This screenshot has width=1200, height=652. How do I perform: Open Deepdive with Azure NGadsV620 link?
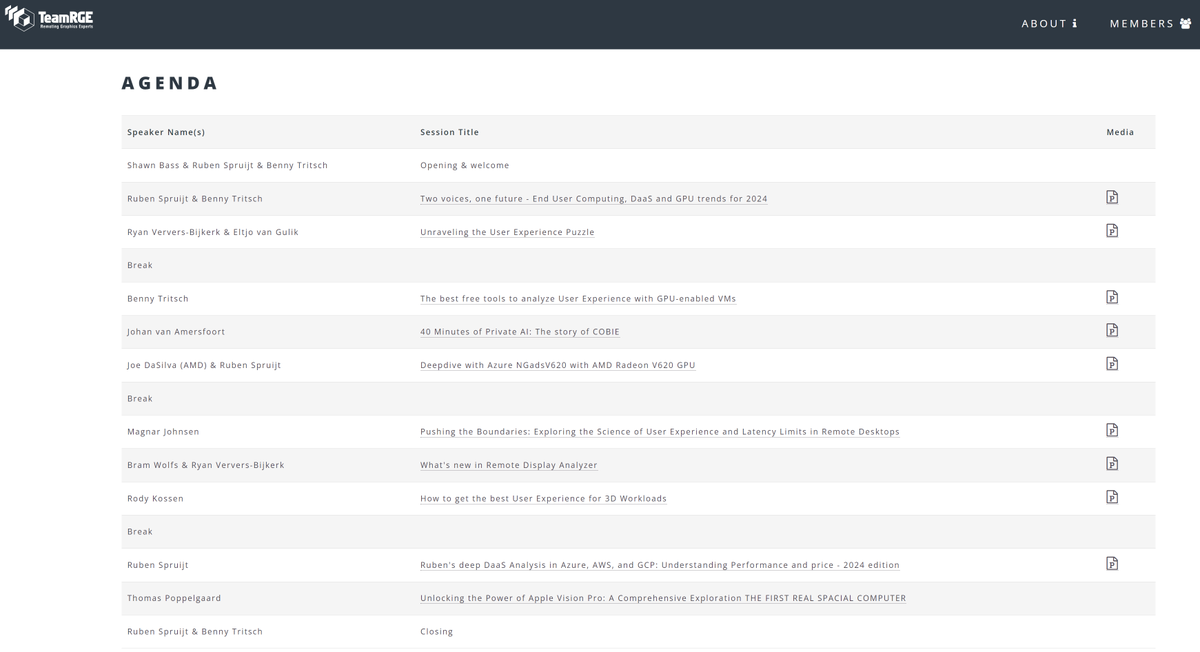557,365
